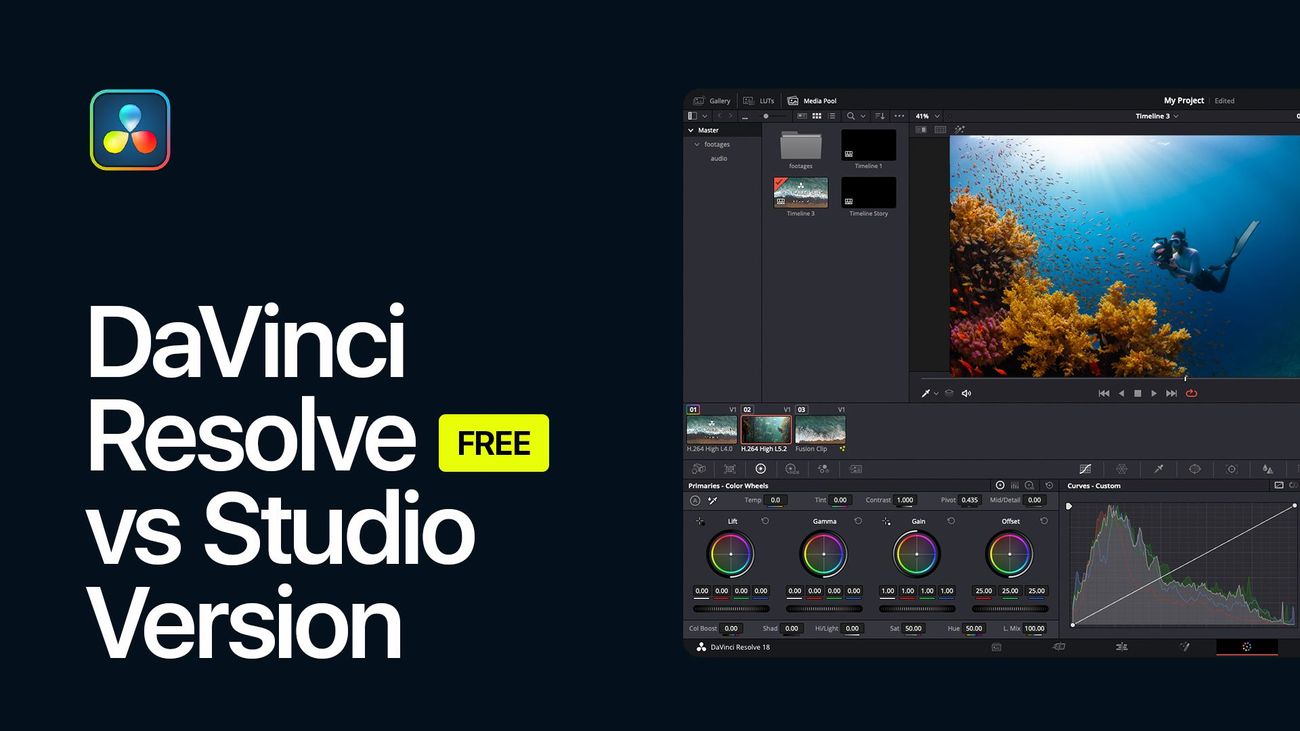Screen dimensions: 1300x731
Task: Open the Color Warper palette
Action: [1121, 469]
